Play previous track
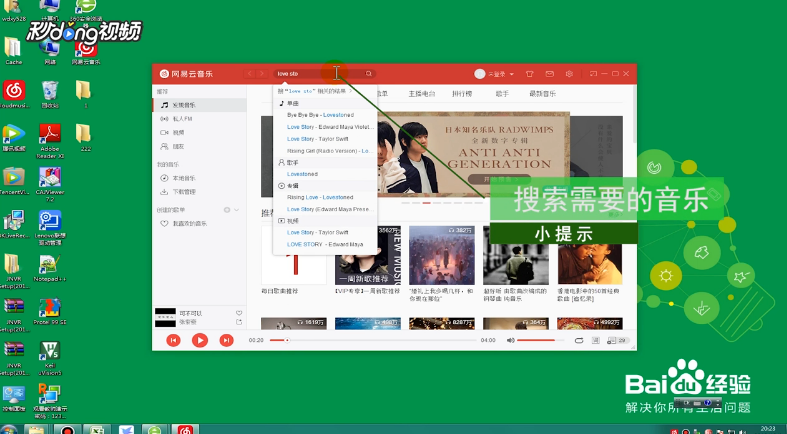Screen dimensions: 787x434 [x=173, y=340]
